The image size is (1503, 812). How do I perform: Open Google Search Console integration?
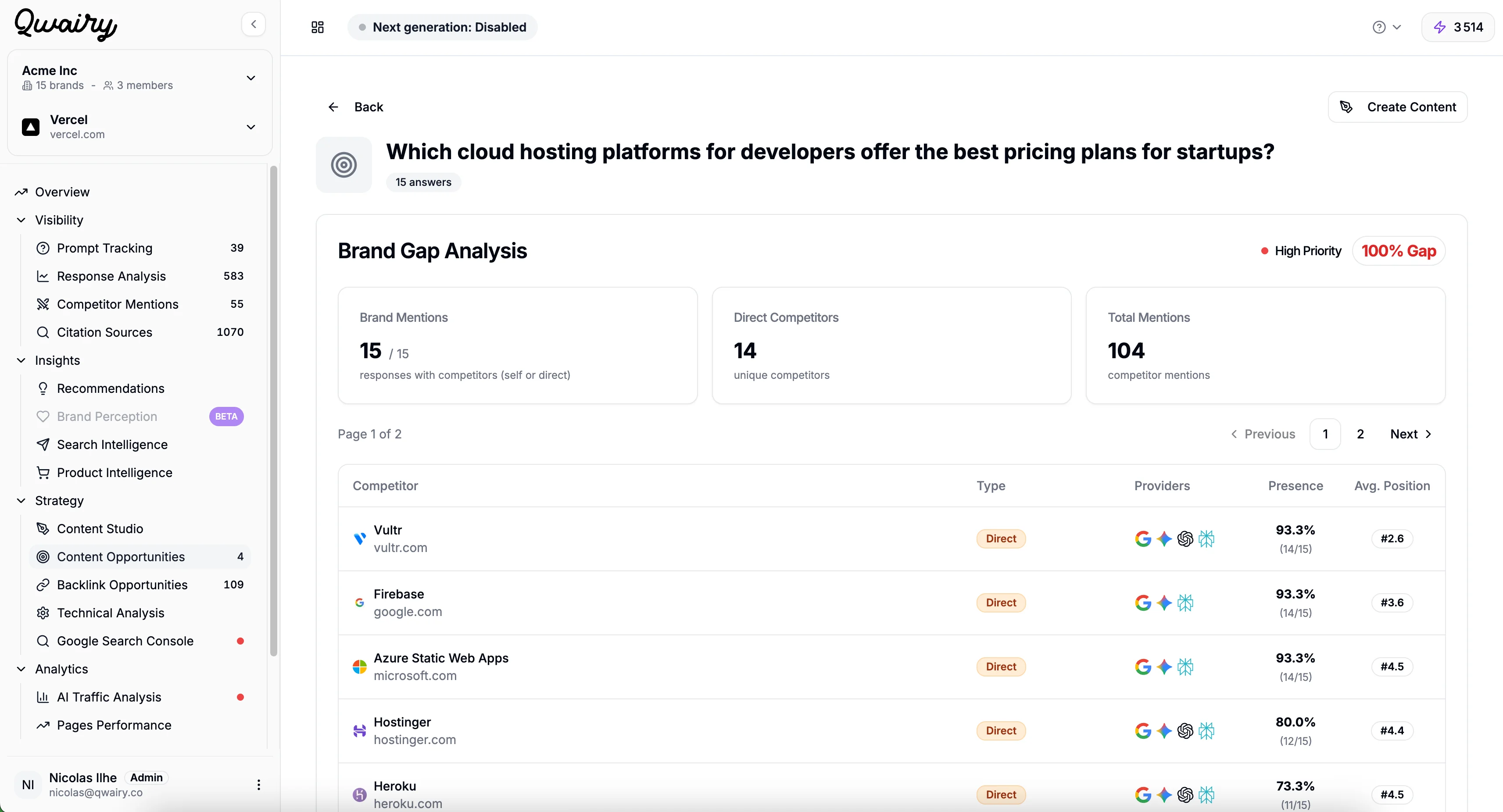tap(125, 641)
